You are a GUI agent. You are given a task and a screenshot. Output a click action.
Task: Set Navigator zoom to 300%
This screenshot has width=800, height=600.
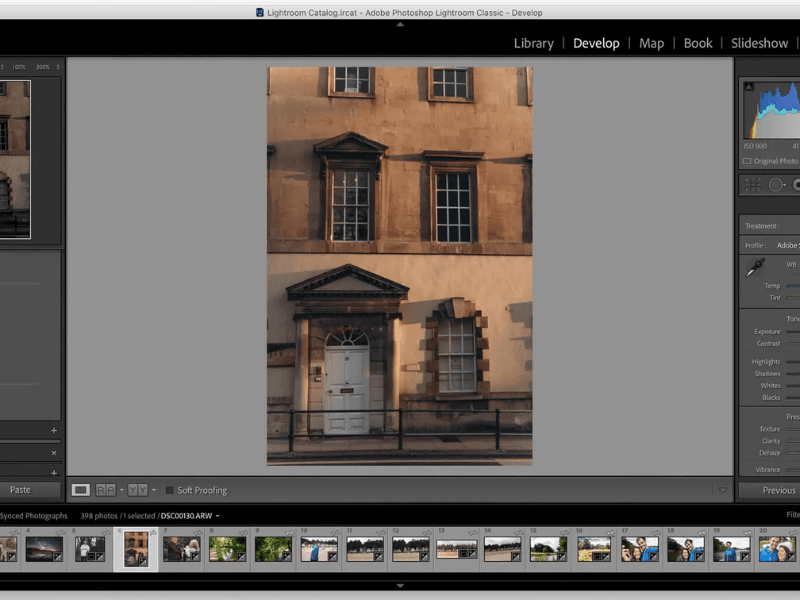(x=43, y=67)
